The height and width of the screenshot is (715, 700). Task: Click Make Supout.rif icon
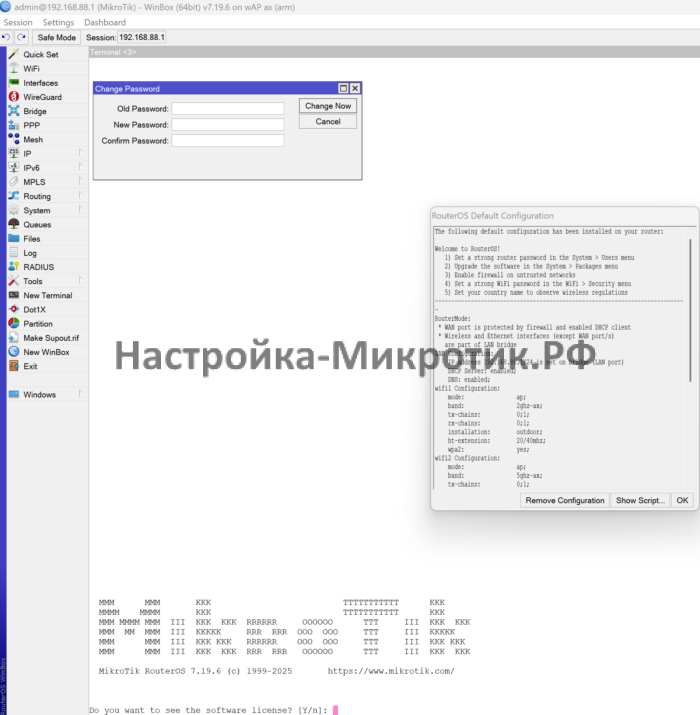click(14, 337)
